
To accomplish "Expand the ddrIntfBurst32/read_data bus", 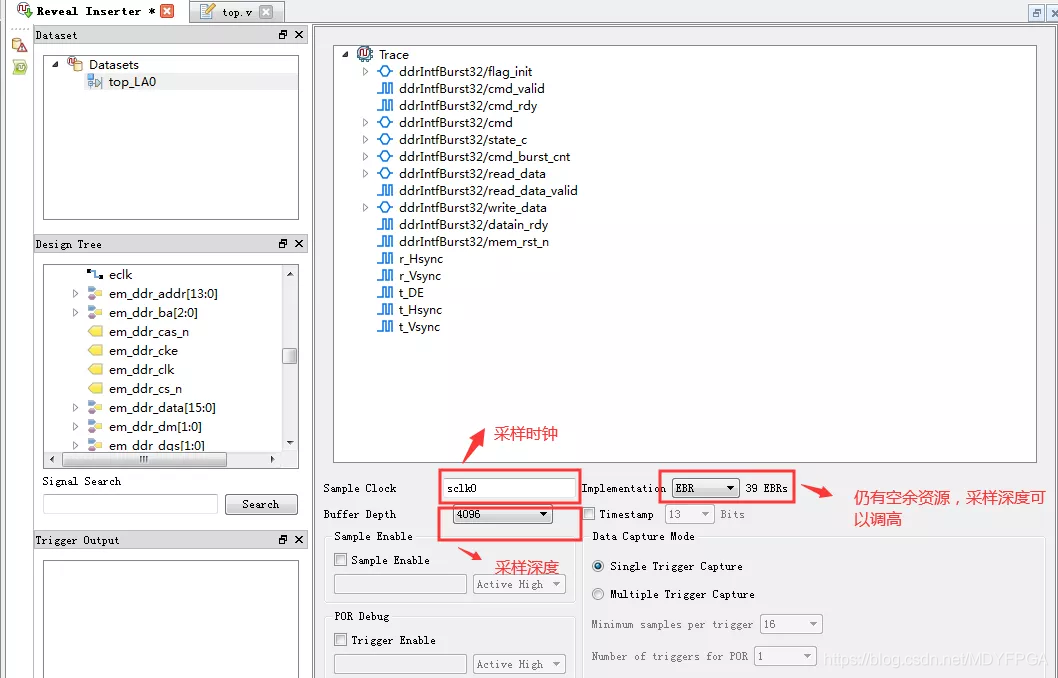I will 365,173.
